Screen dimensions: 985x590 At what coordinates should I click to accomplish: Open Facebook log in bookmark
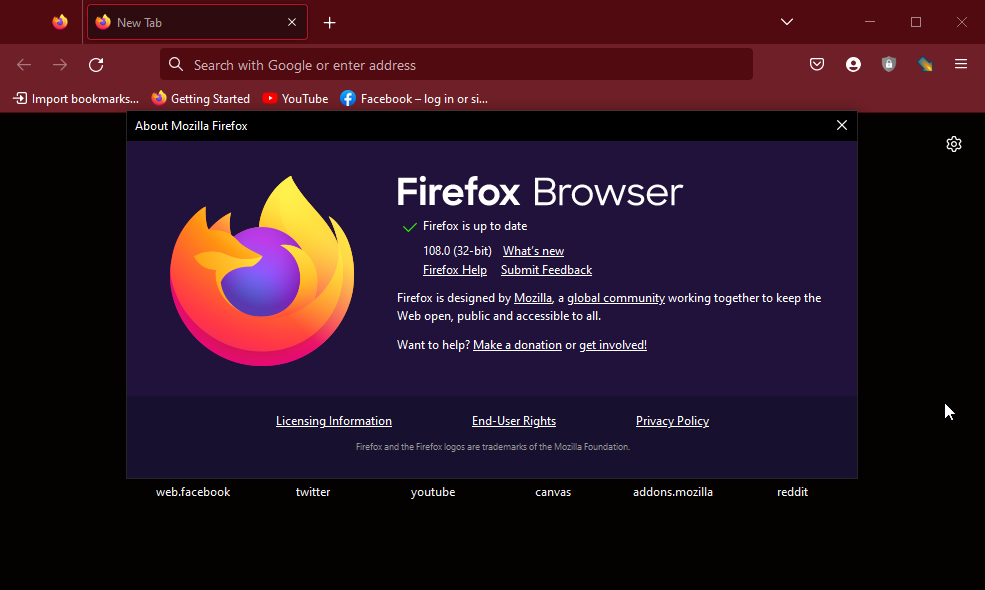click(x=414, y=99)
